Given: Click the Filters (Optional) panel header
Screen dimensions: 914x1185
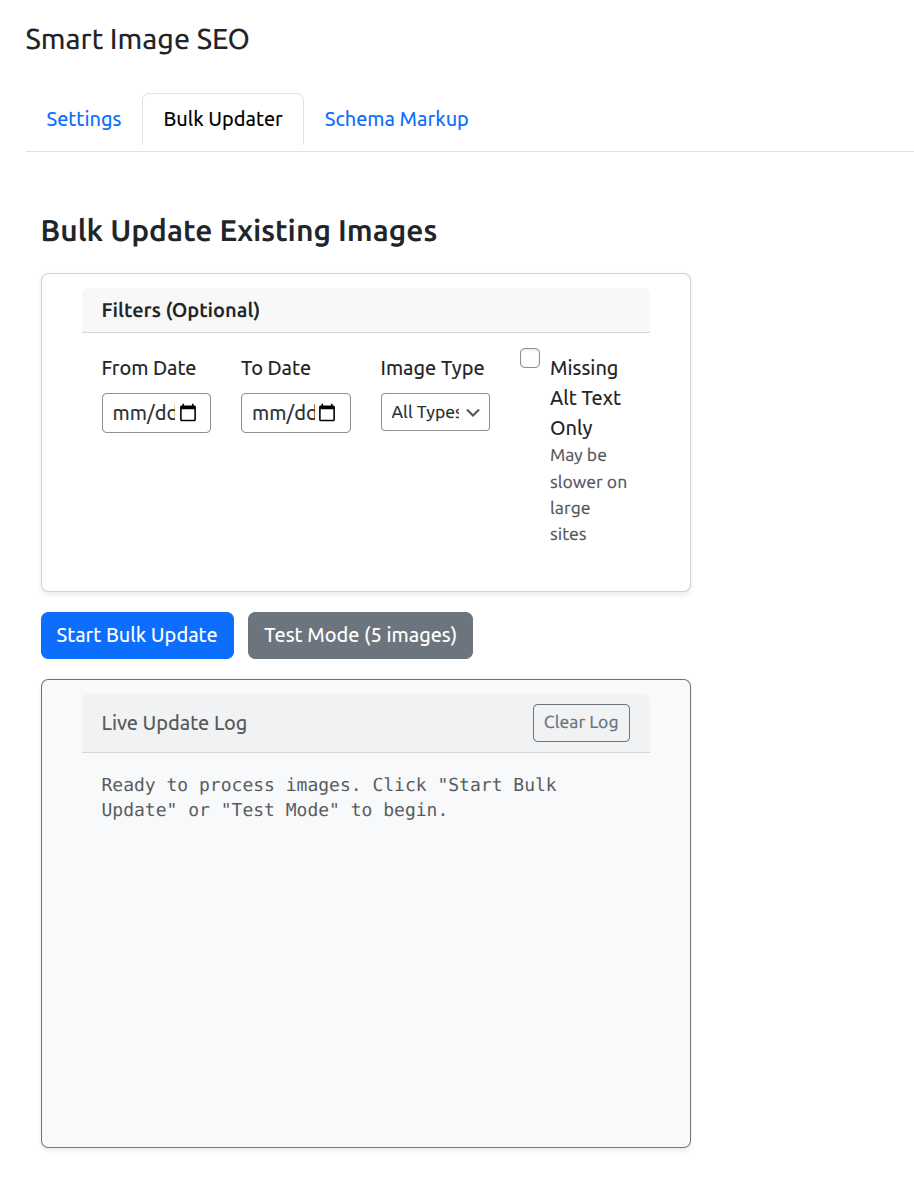Looking at the screenshot, I should [181, 310].
